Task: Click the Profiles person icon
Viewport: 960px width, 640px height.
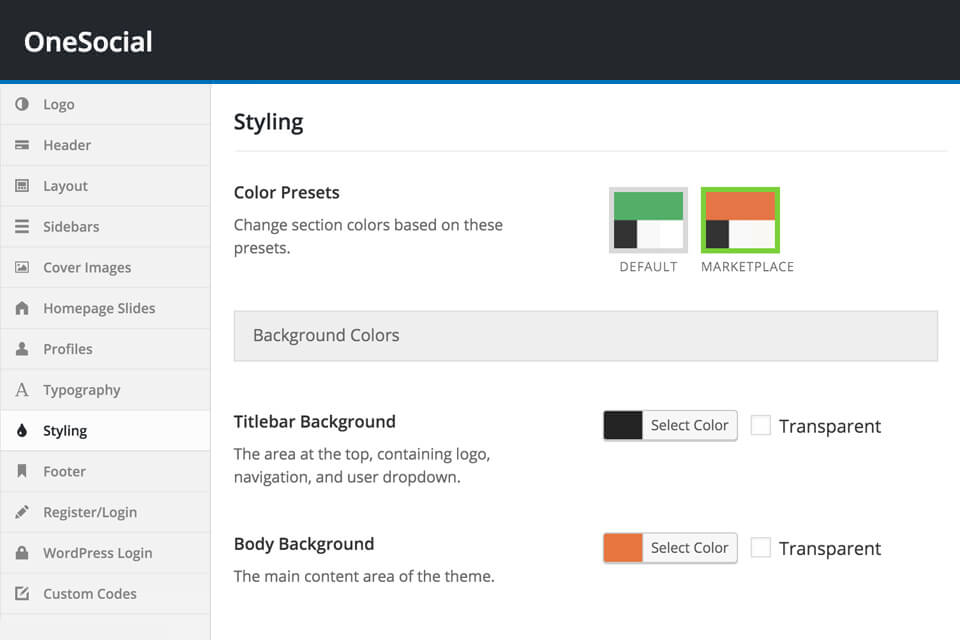Action: (22, 349)
